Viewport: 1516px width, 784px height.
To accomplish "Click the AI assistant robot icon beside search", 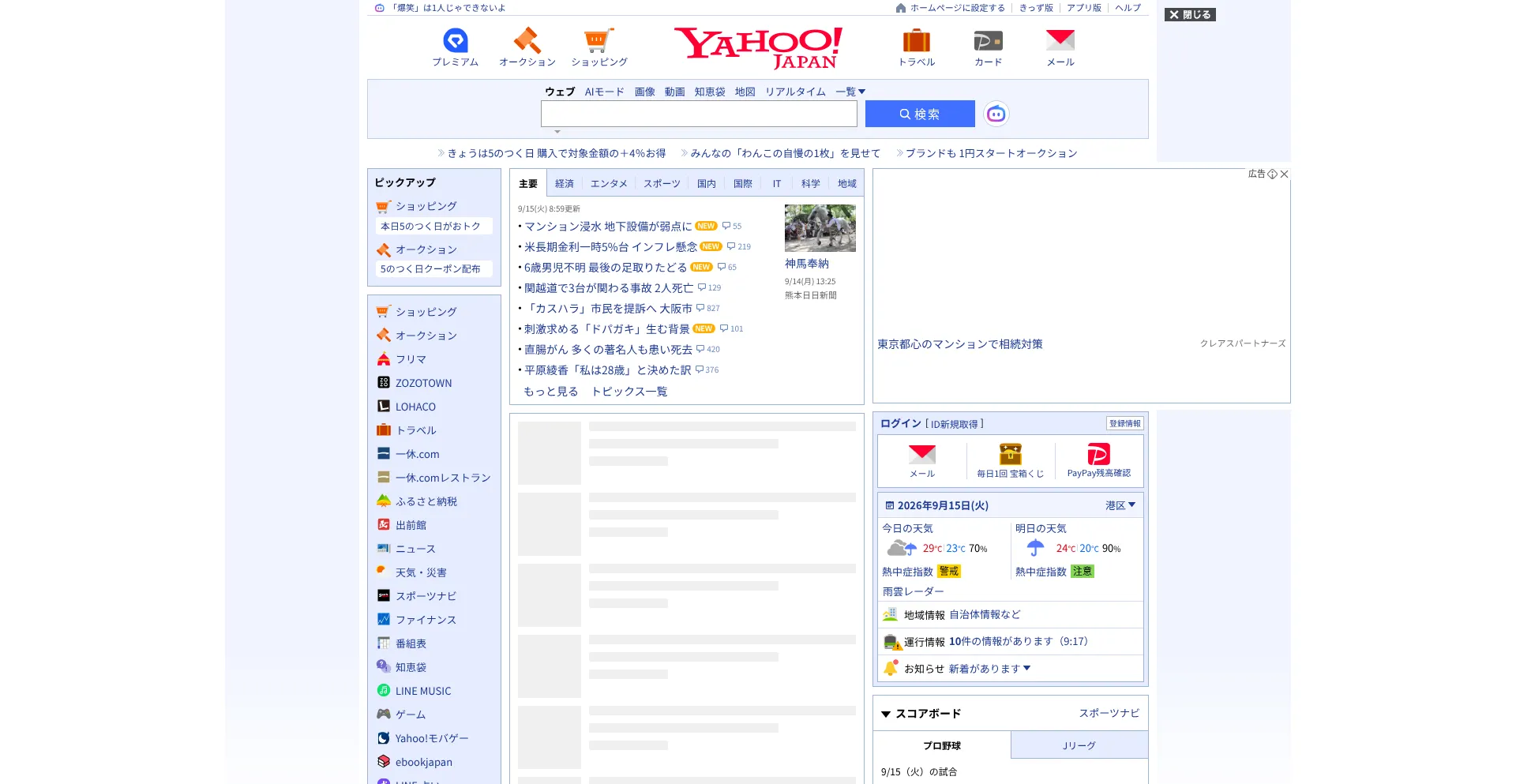I will pyautogui.click(x=996, y=114).
